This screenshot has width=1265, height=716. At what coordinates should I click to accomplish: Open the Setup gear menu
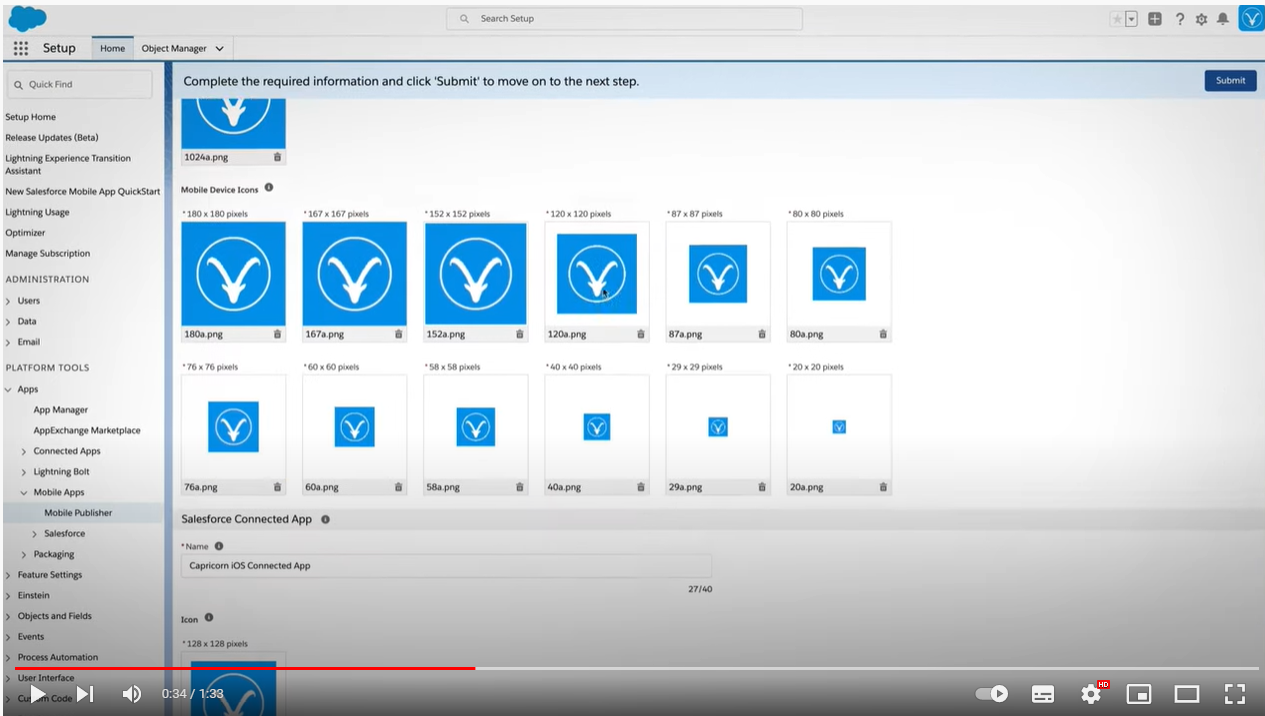coord(1201,19)
